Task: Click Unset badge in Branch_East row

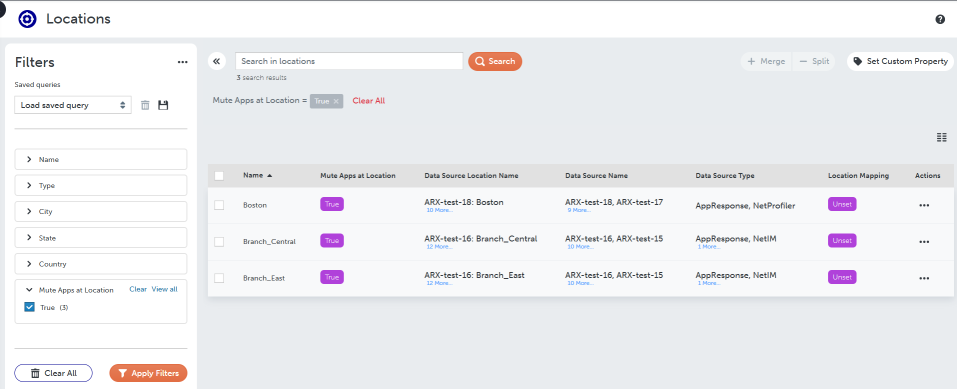Action: click(x=842, y=277)
